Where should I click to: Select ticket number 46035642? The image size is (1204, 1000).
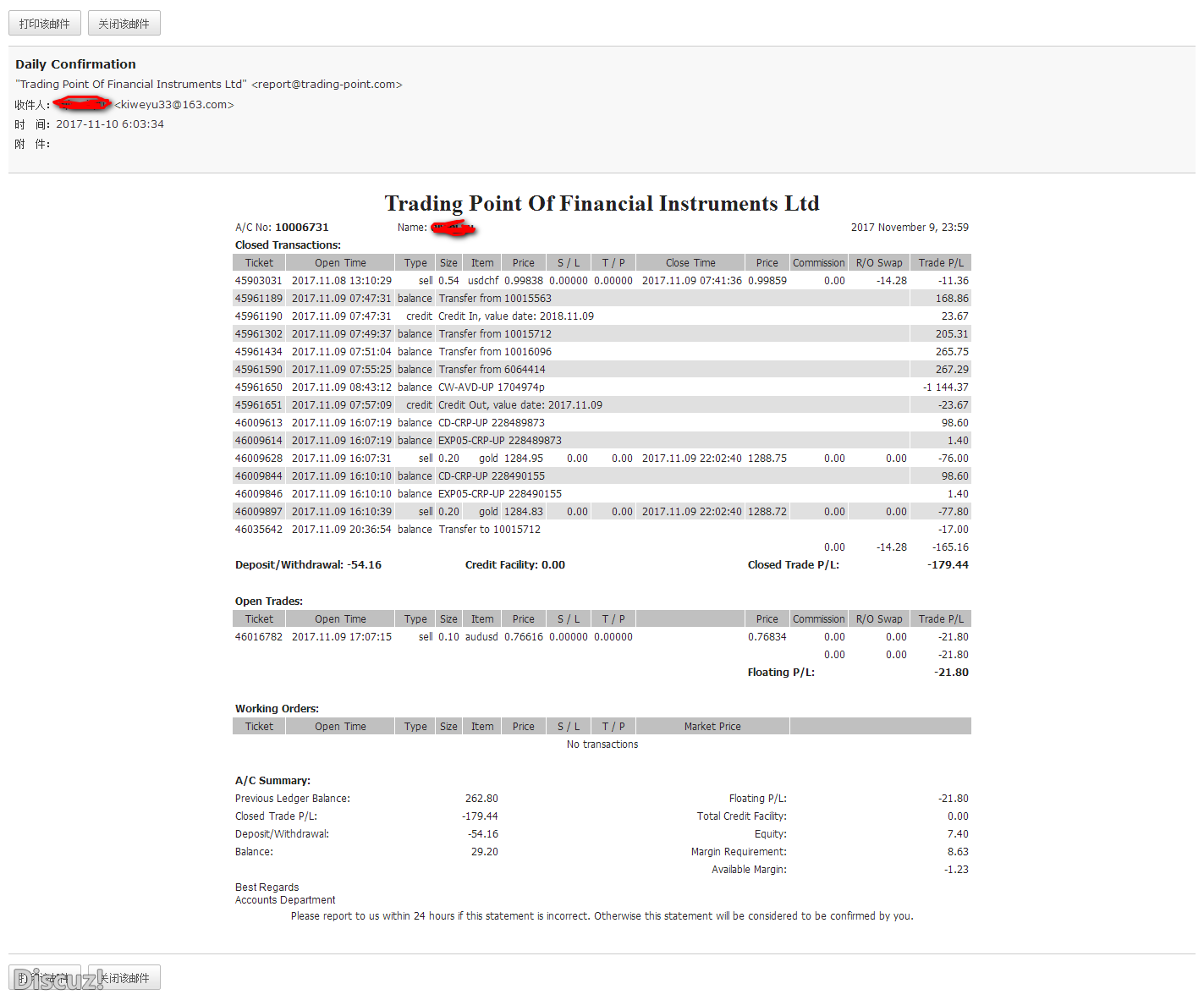[259, 530]
